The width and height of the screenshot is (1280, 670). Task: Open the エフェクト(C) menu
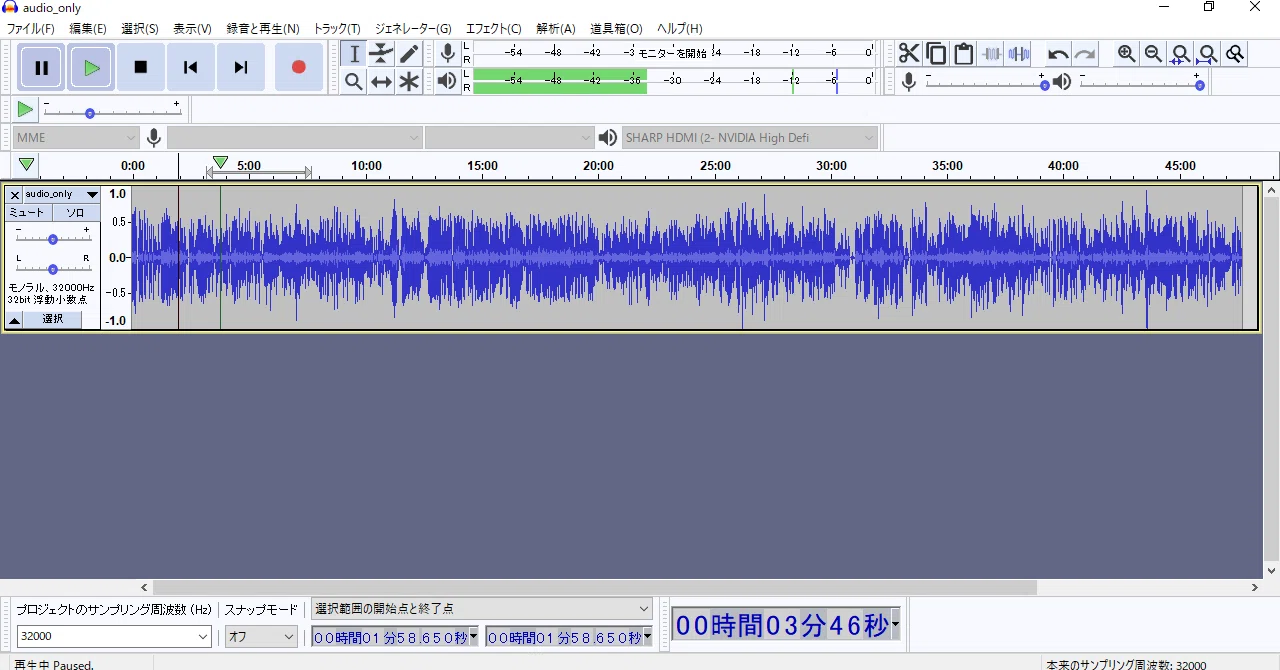pyautogui.click(x=494, y=29)
